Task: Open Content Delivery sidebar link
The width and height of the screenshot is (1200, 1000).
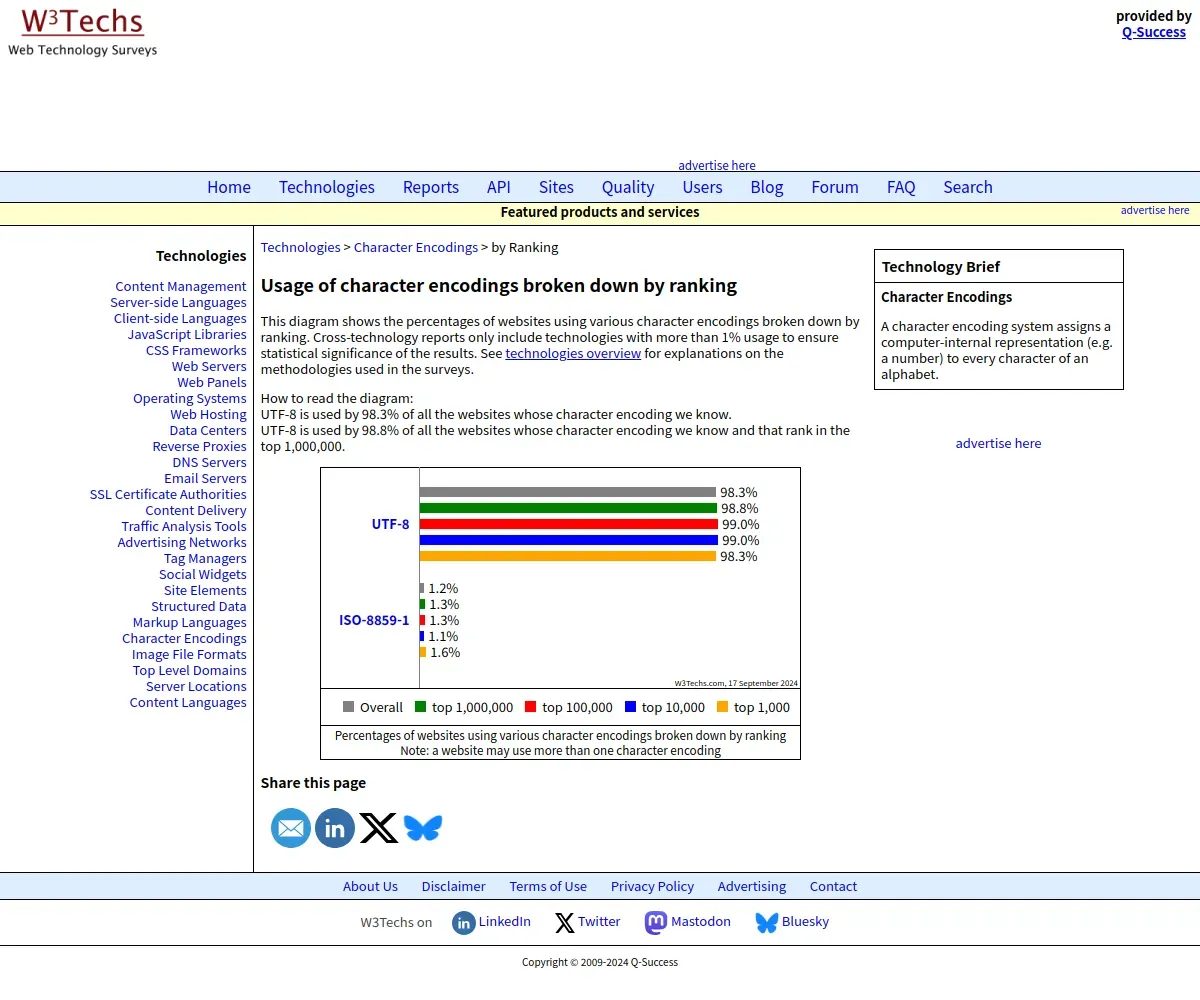Action: pyautogui.click(x=196, y=510)
